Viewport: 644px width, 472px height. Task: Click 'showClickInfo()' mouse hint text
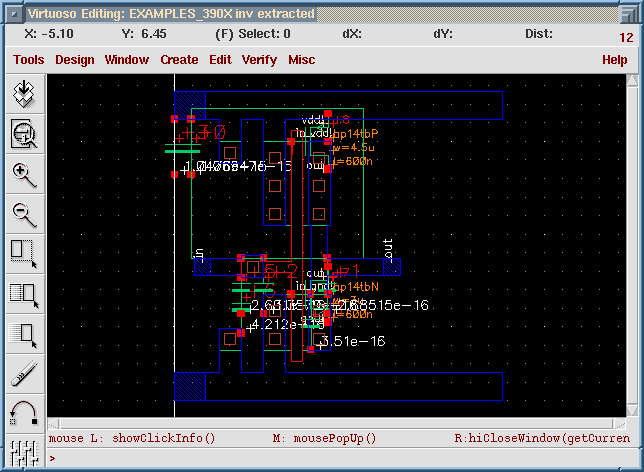pyautogui.click(x=163, y=438)
